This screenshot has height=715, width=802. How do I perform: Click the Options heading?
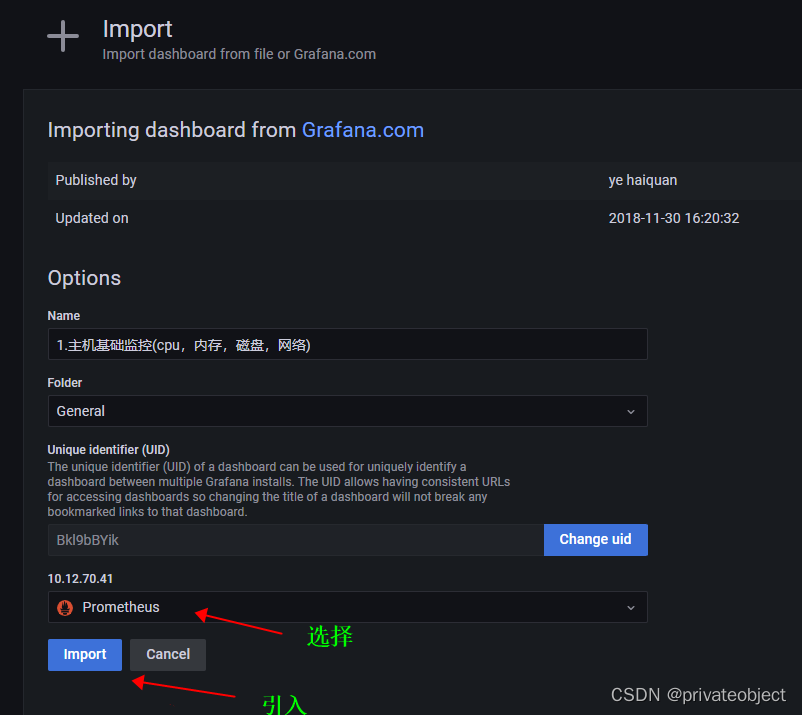tap(84, 278)
